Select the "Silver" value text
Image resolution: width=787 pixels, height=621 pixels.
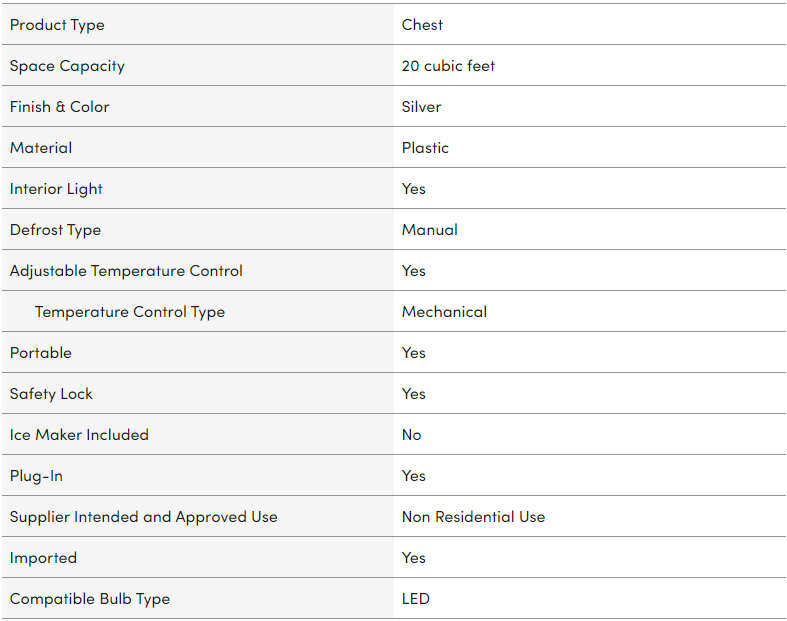(x=421, y=107)
